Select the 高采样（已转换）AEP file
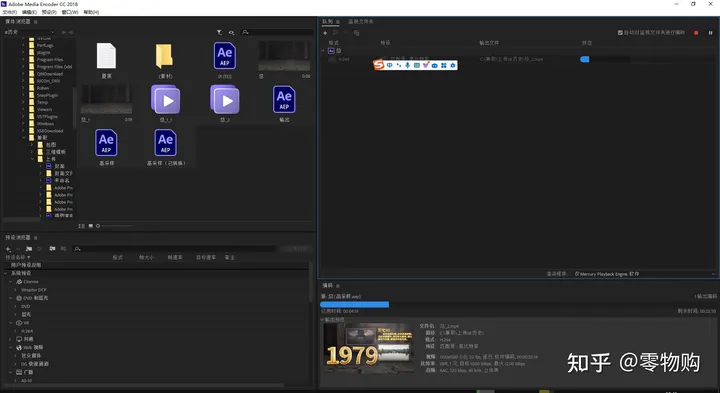720x393 pixels. [x=166, y=143]
